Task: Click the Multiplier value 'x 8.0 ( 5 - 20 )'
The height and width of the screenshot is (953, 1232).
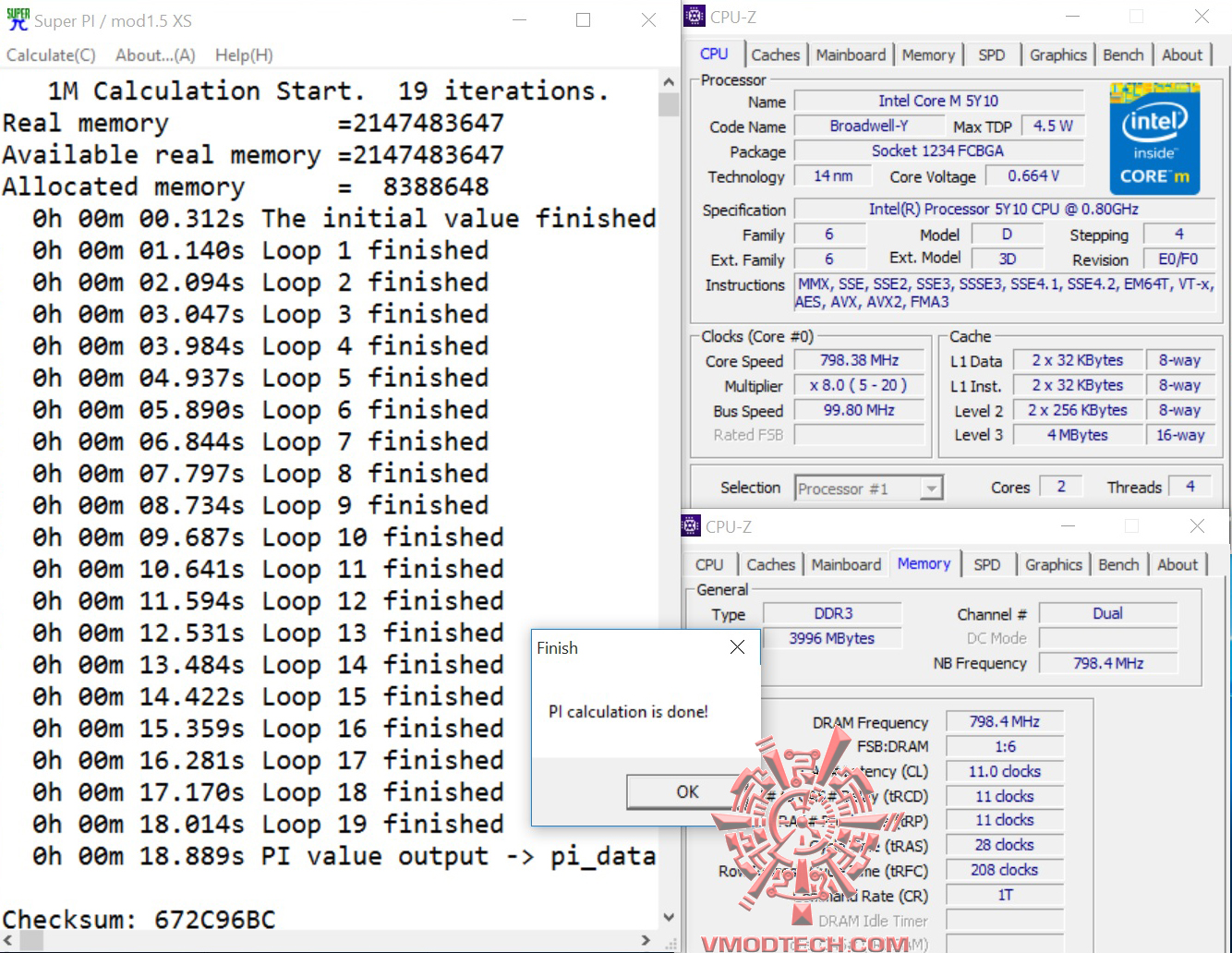Action: 859,385
